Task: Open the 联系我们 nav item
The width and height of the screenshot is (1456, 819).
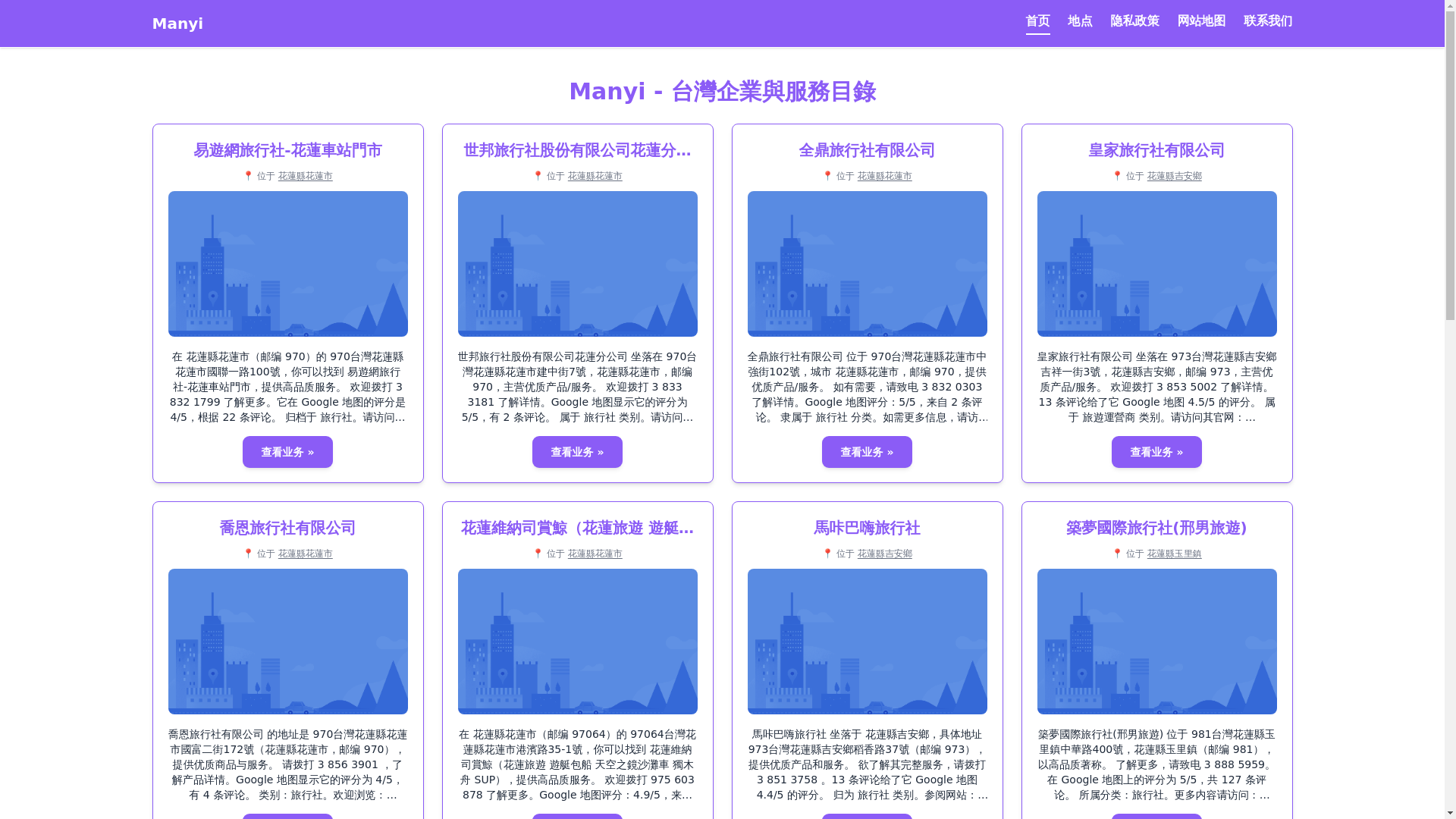Action: [1268, 21]
